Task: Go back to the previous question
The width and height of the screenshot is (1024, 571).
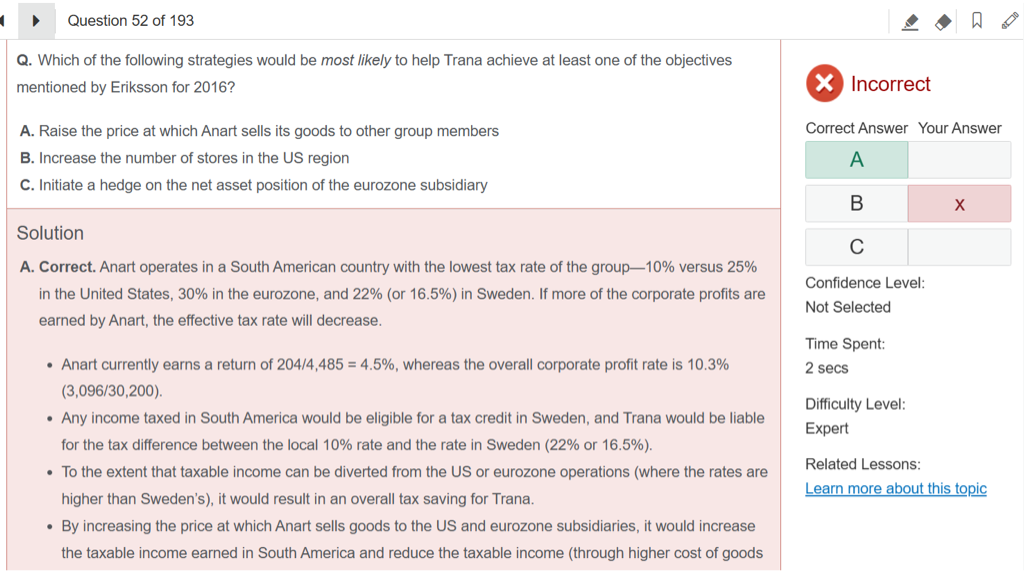Action: point(4,20)
